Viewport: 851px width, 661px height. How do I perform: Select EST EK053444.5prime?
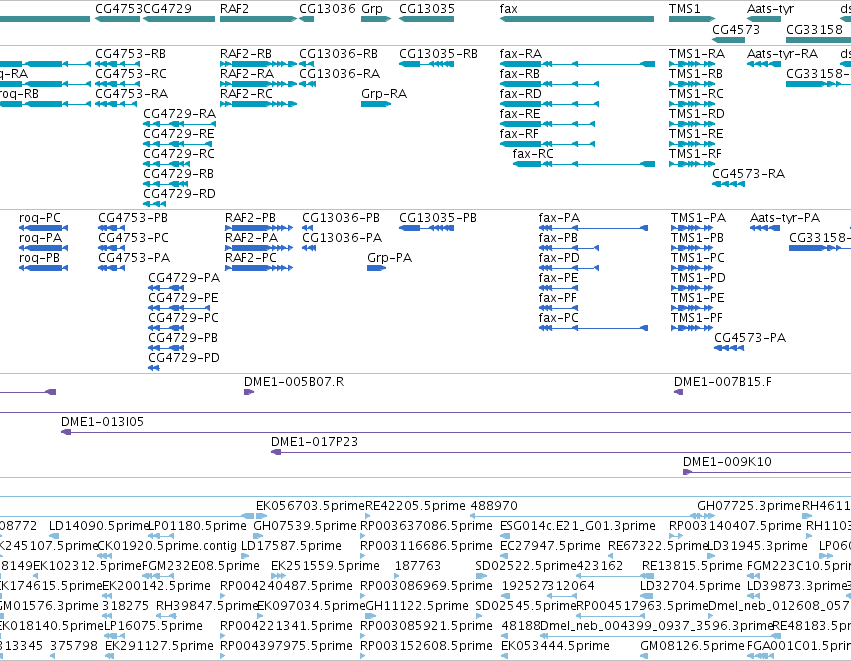tap(555, 646)
